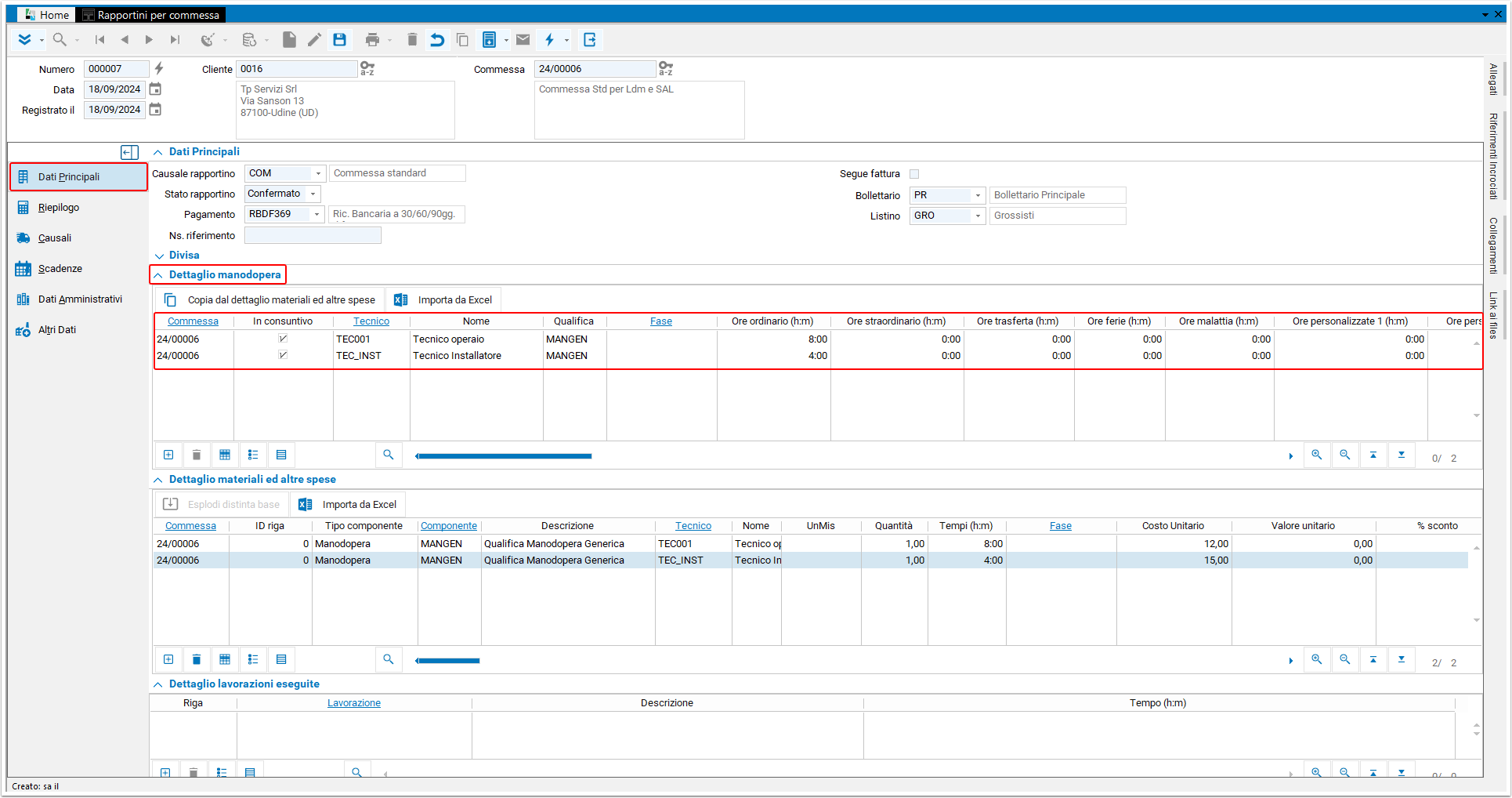Exit the form with the door icon

[x=590, y=39]
